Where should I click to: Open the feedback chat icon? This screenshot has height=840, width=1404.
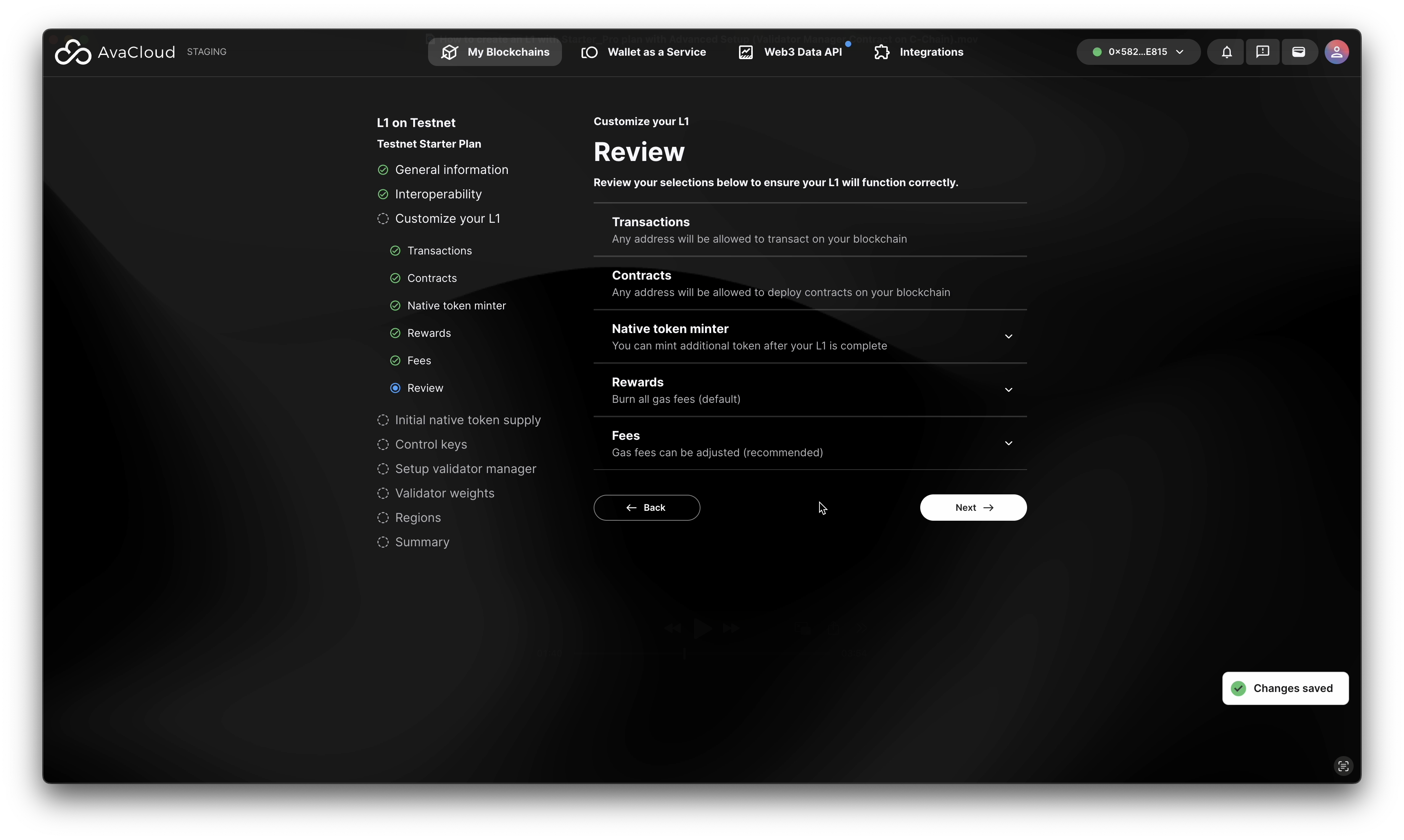point(1262,52)
